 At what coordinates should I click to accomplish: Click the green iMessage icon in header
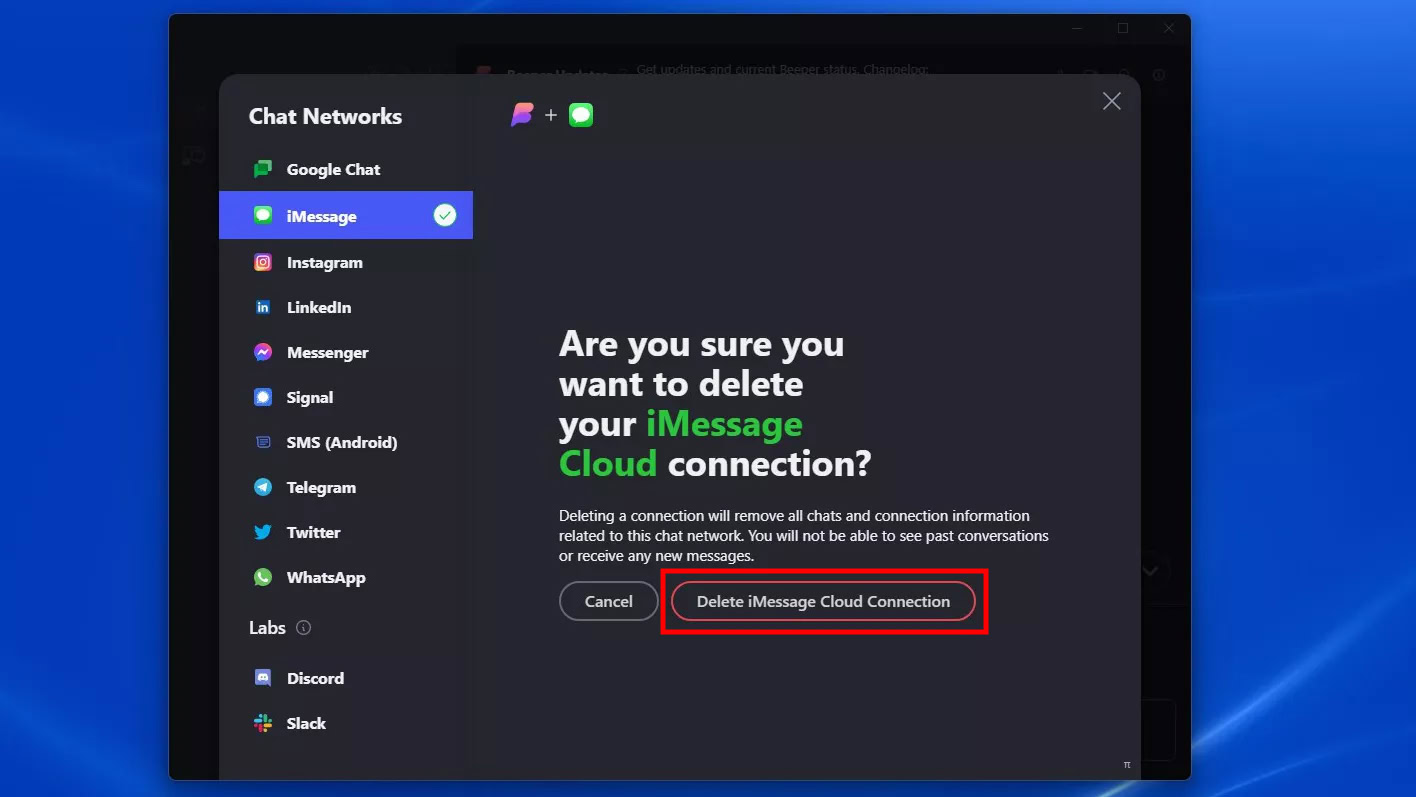[581, 115]
